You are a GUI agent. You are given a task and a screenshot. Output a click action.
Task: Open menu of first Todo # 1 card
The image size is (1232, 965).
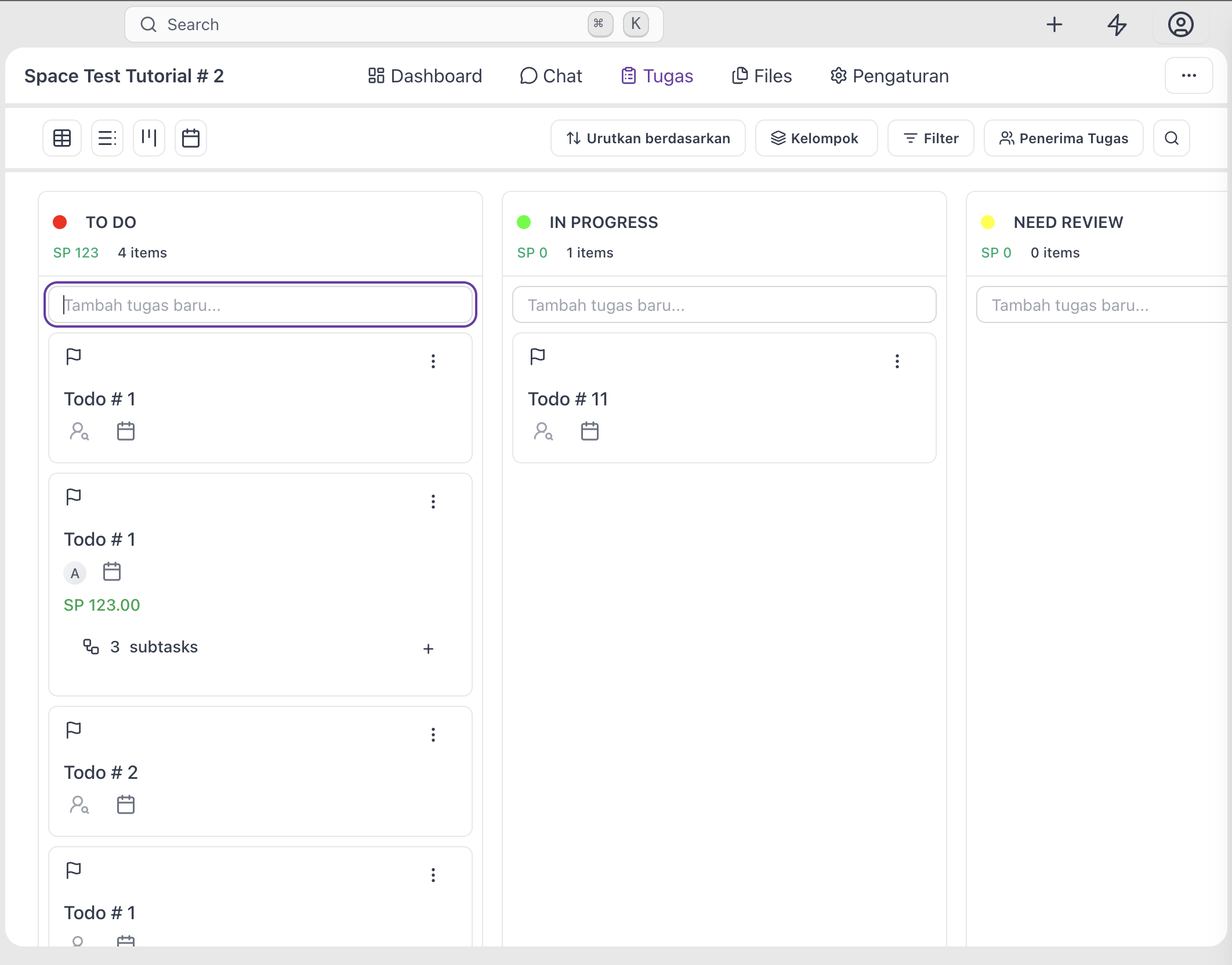tap(433, 361)
